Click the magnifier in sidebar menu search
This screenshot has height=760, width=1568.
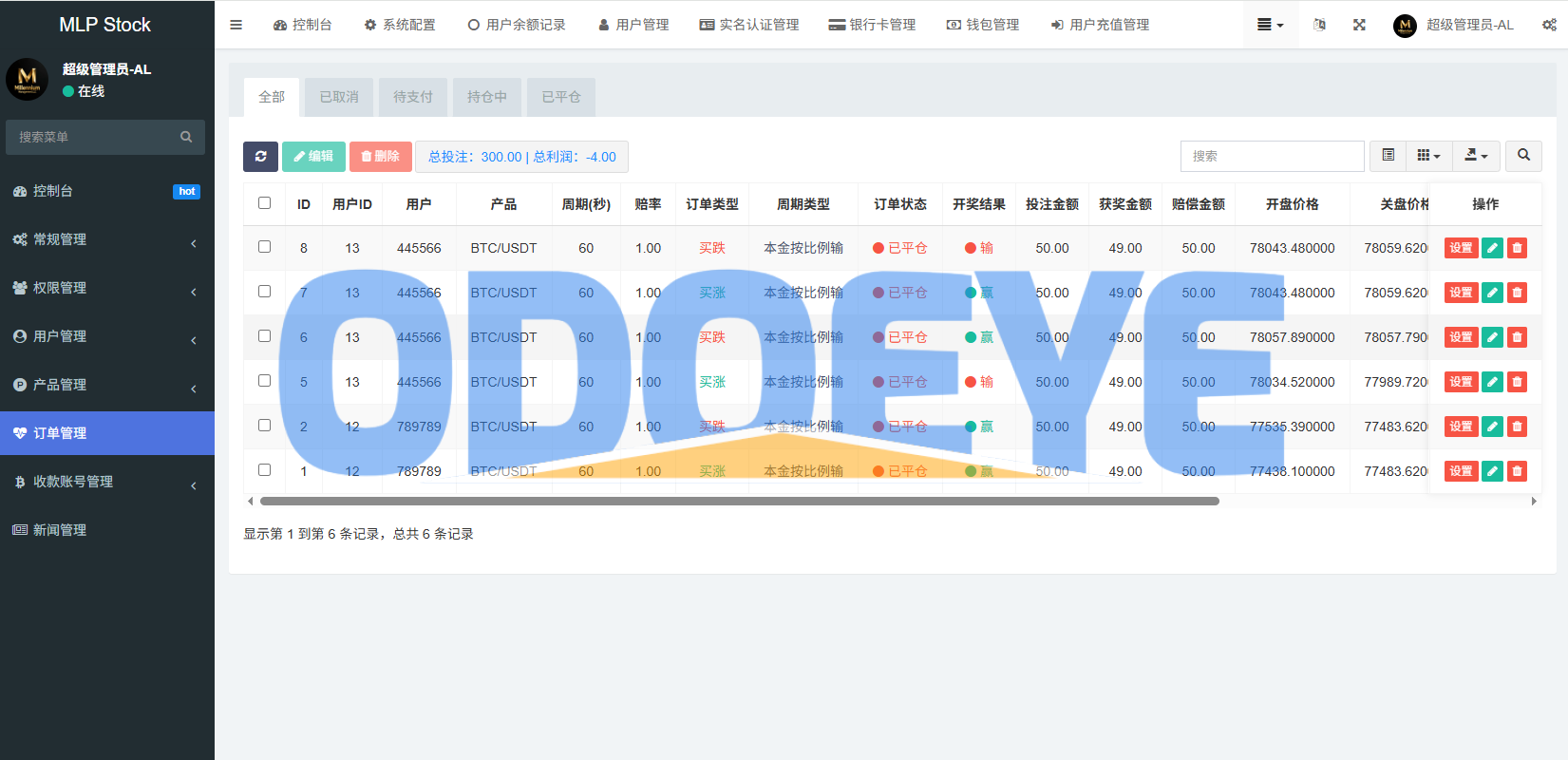(x=186, y=137)
